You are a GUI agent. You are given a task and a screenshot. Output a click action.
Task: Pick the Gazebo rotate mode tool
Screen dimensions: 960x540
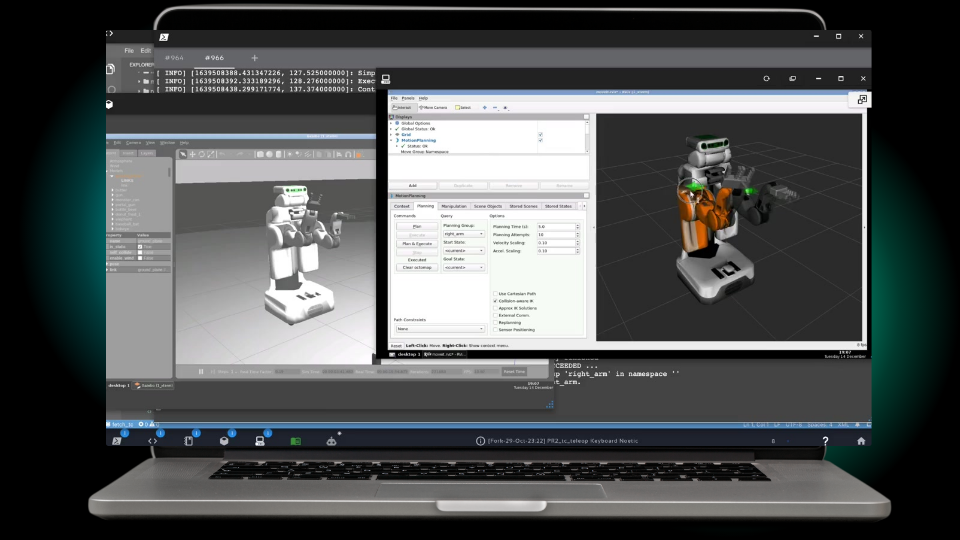click(x=201, y=154)
